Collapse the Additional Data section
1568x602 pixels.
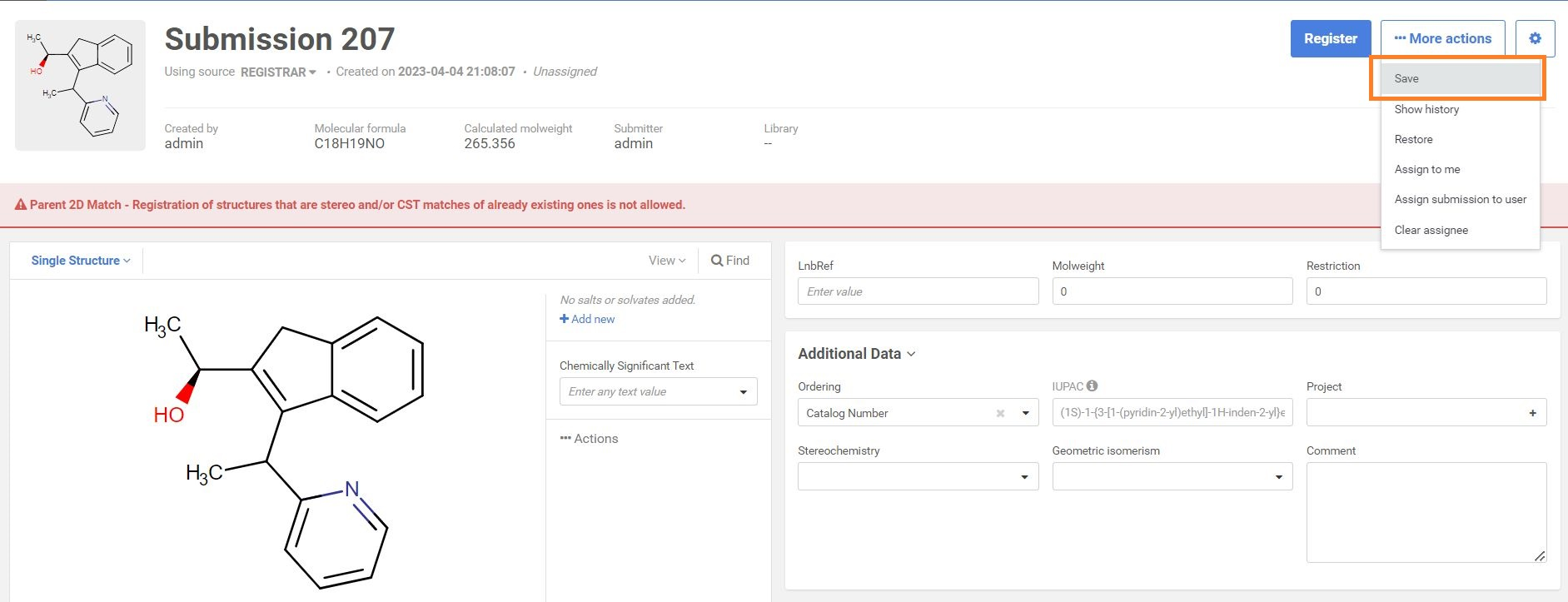(857, 354)
